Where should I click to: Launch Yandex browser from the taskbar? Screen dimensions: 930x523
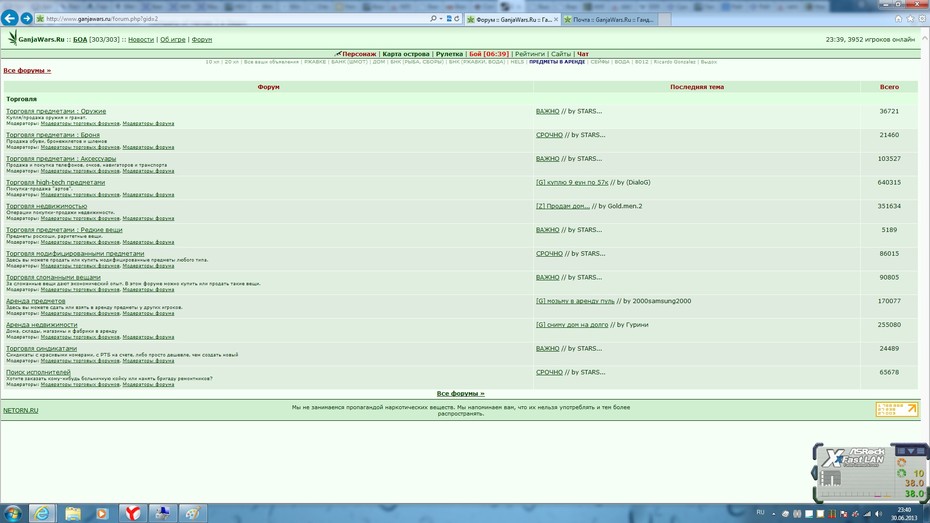pyautogui.click(x=133, y=513)
